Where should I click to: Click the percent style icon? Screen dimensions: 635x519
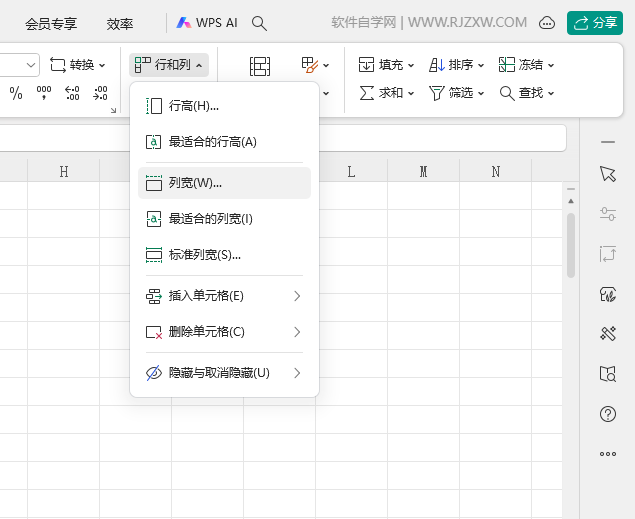16,93
